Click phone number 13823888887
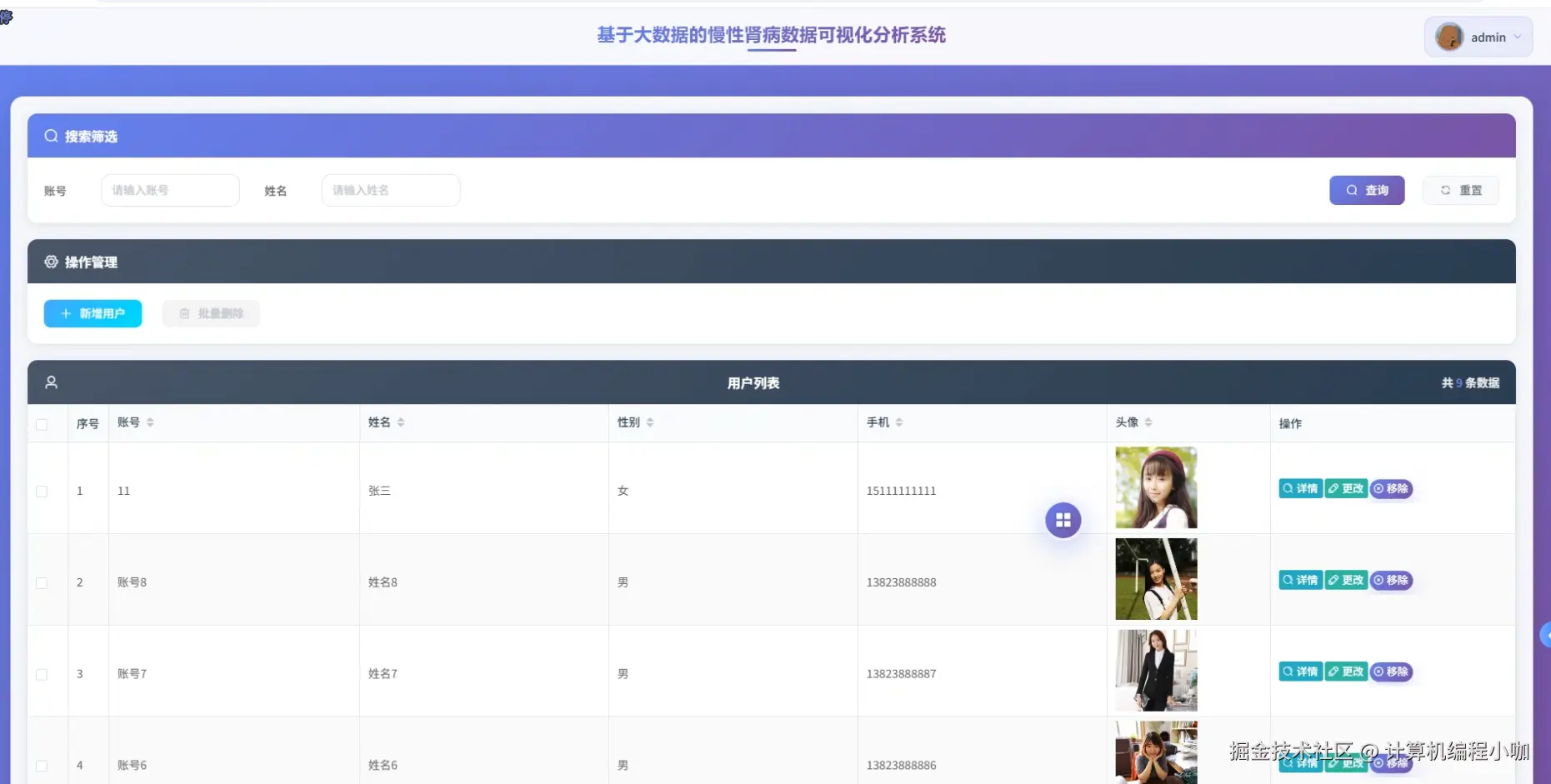1551x784 pixels. coord(901,674)
